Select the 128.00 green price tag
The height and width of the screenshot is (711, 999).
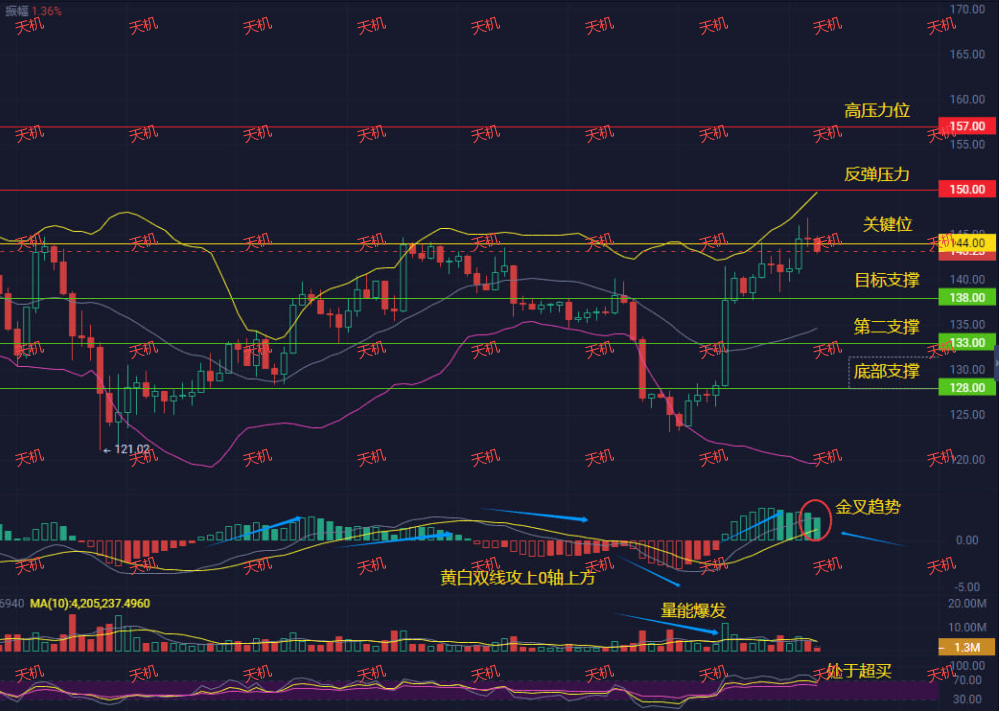coord(967,387)
